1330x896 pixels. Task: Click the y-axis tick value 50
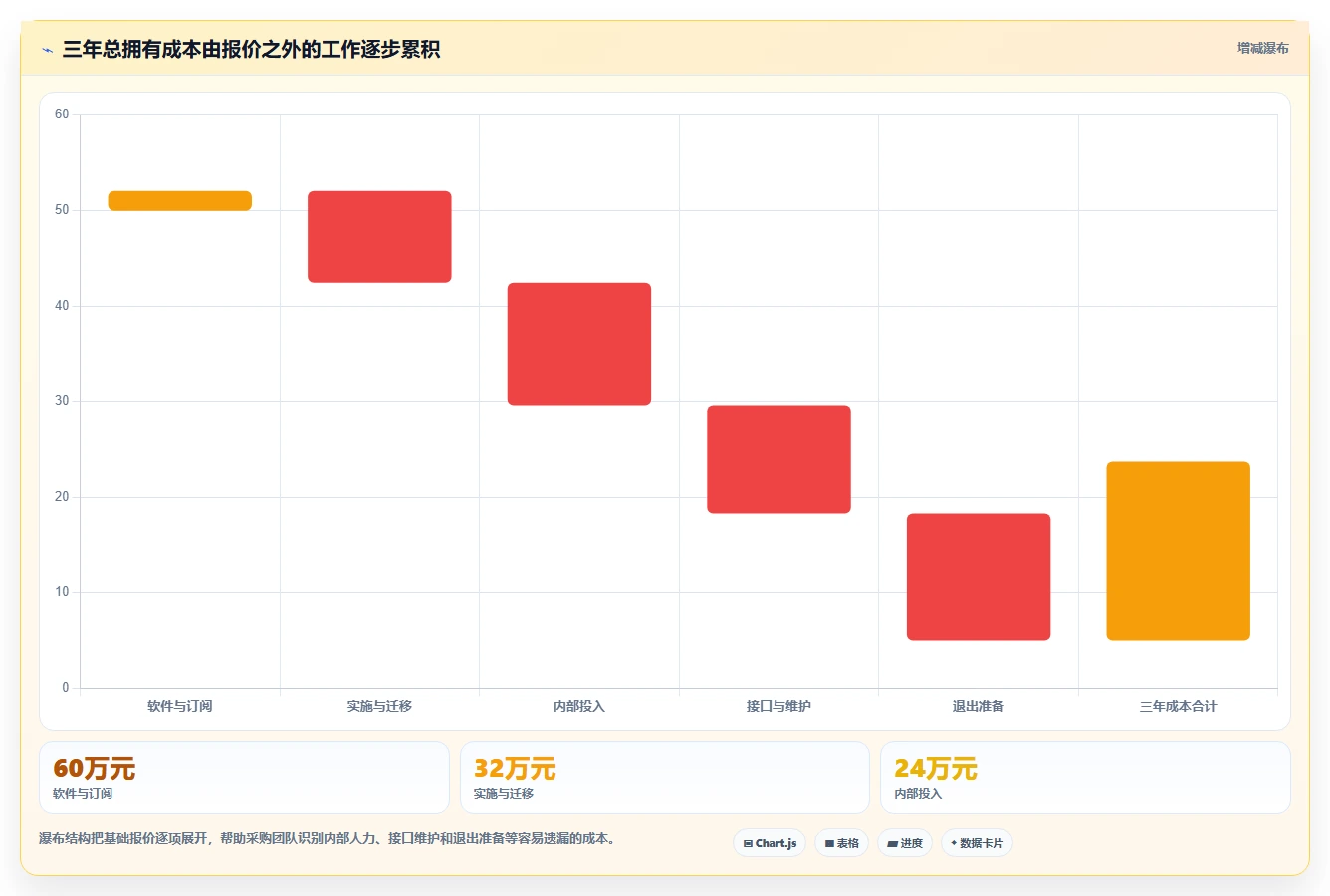pyautogui.click(x=62, y=210)
